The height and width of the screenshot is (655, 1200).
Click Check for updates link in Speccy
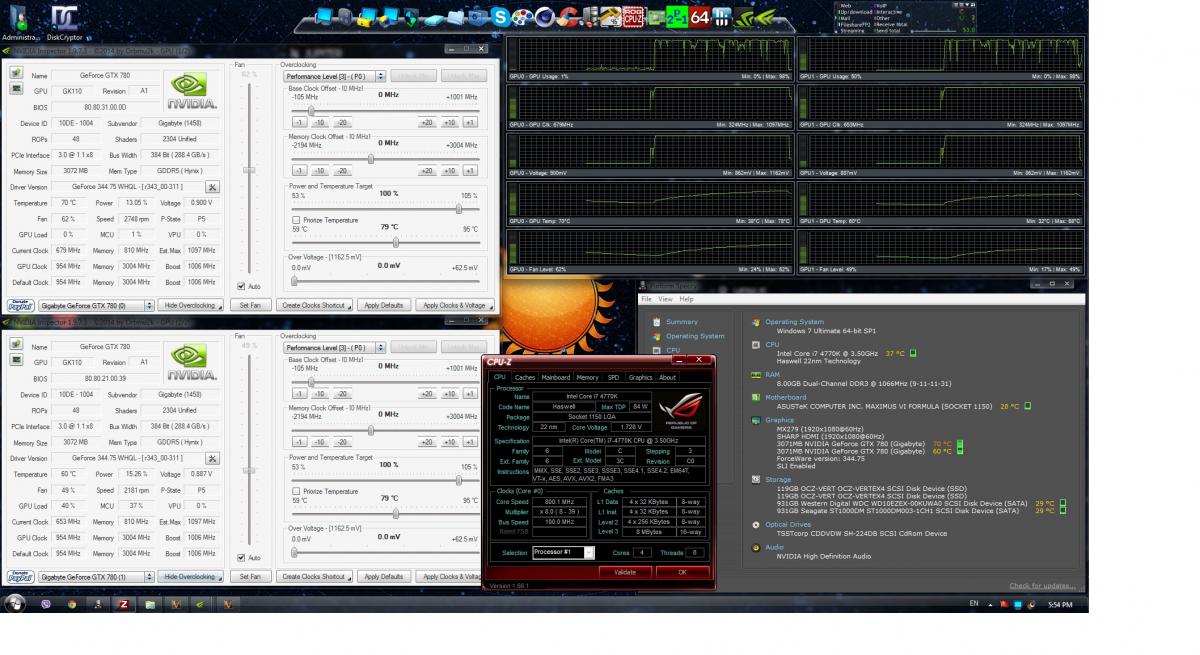(x=1042, y=585)
